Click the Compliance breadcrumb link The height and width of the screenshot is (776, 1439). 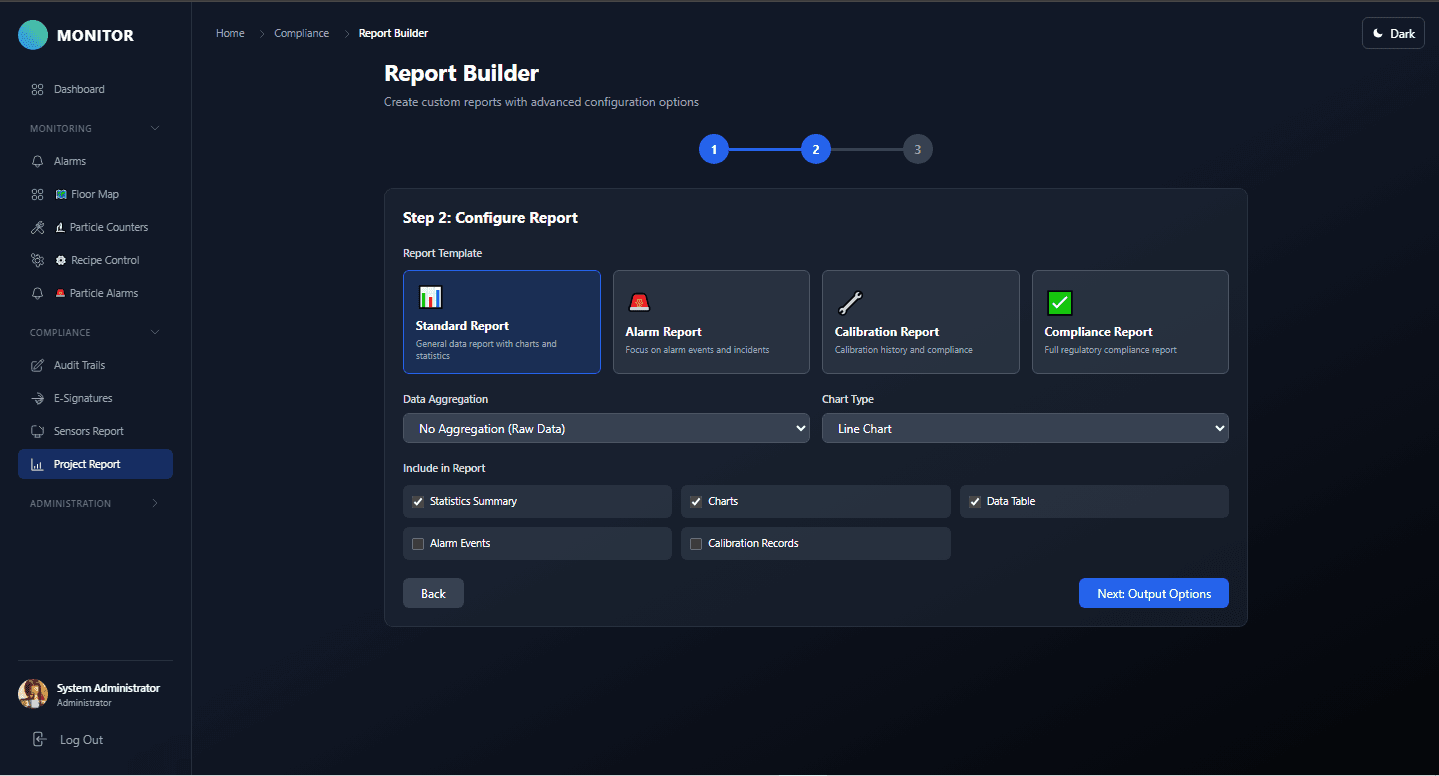(x=301, y=33)
